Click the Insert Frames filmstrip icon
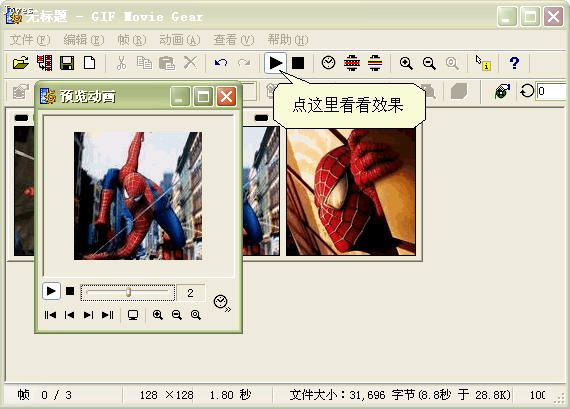 click(44, 63)
